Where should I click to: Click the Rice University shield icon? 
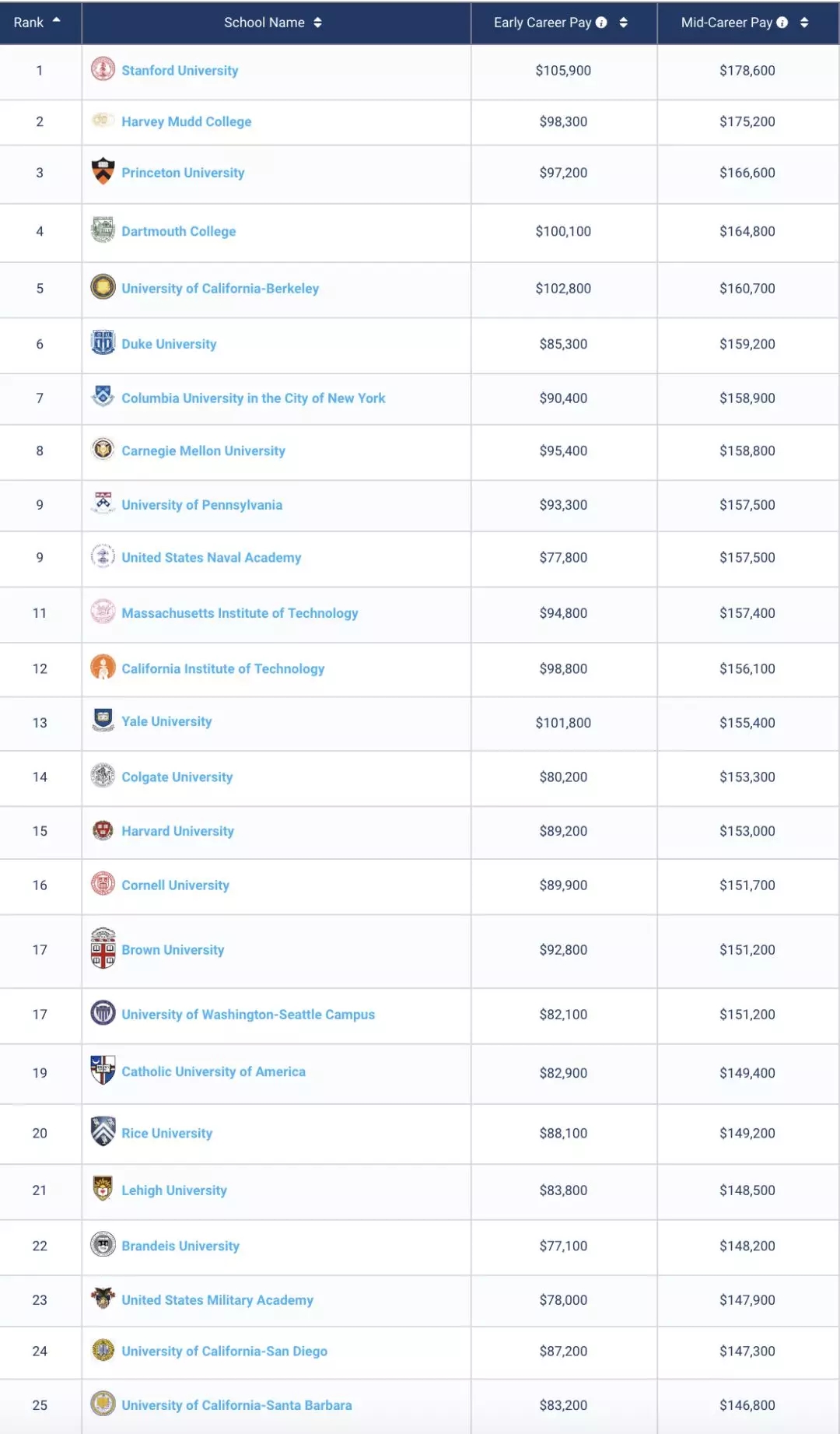coord(103,1131)
